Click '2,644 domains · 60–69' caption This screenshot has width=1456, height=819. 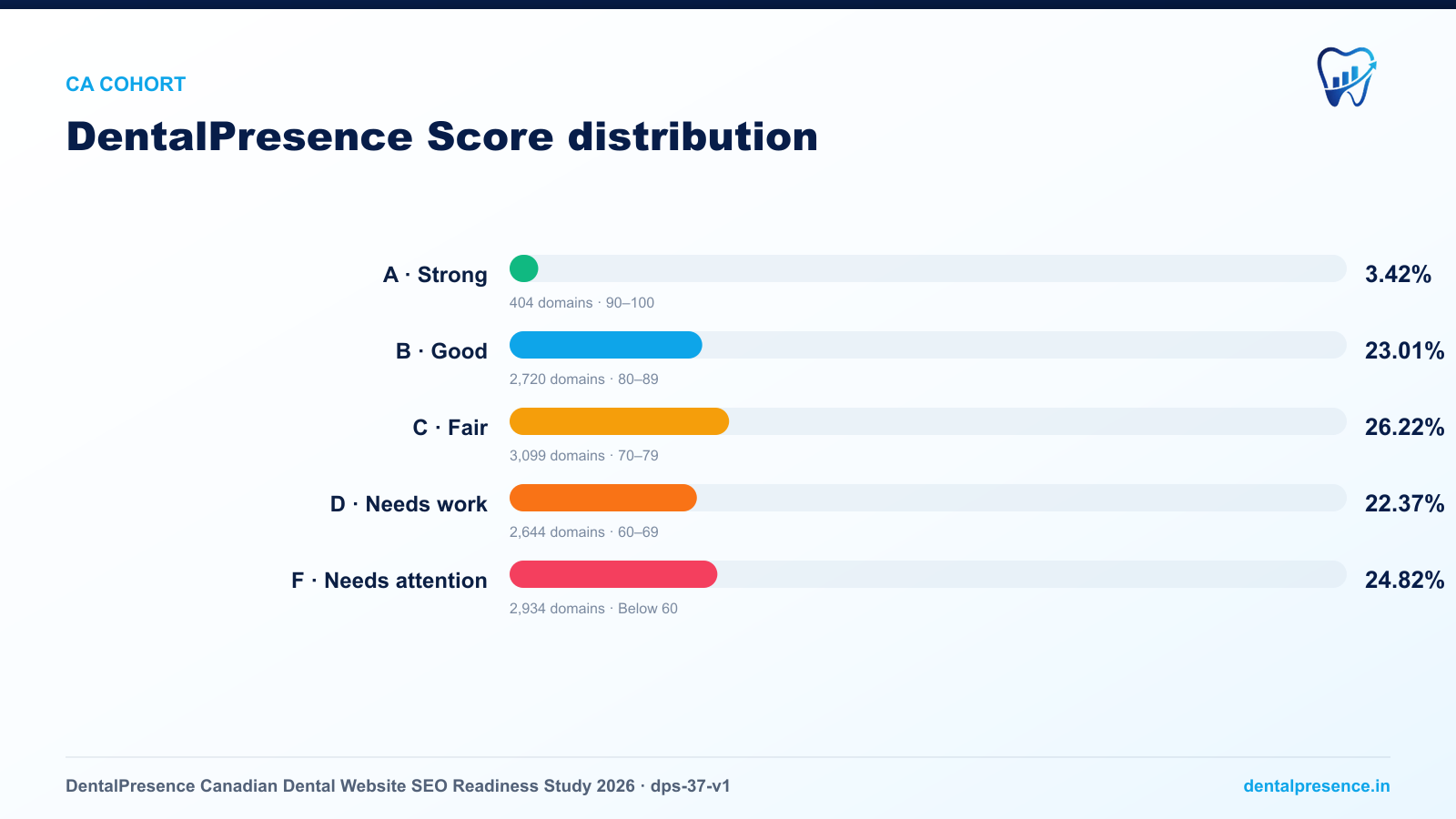583,532
